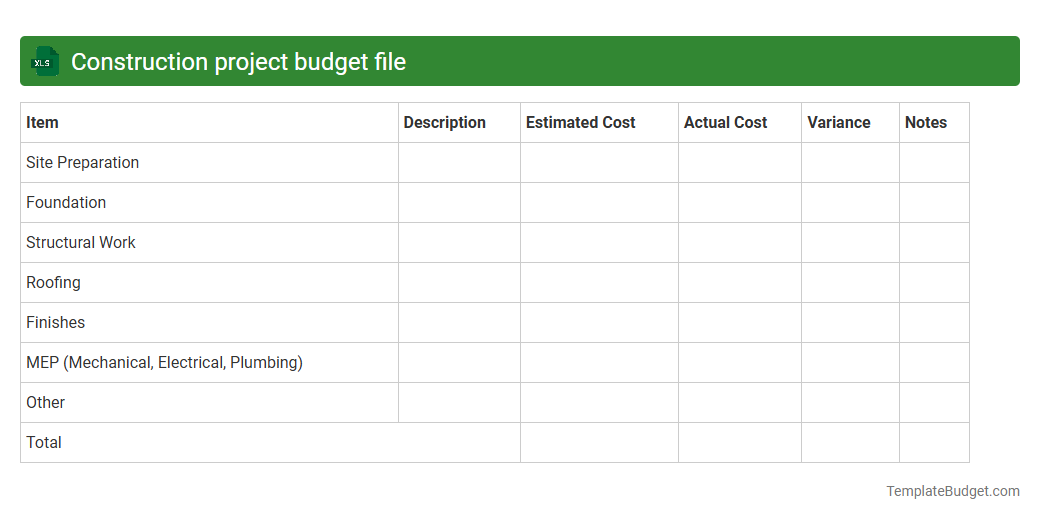Select Description cell for Other row
This screenshot has width=1040, height=520.
click(459, 403)
